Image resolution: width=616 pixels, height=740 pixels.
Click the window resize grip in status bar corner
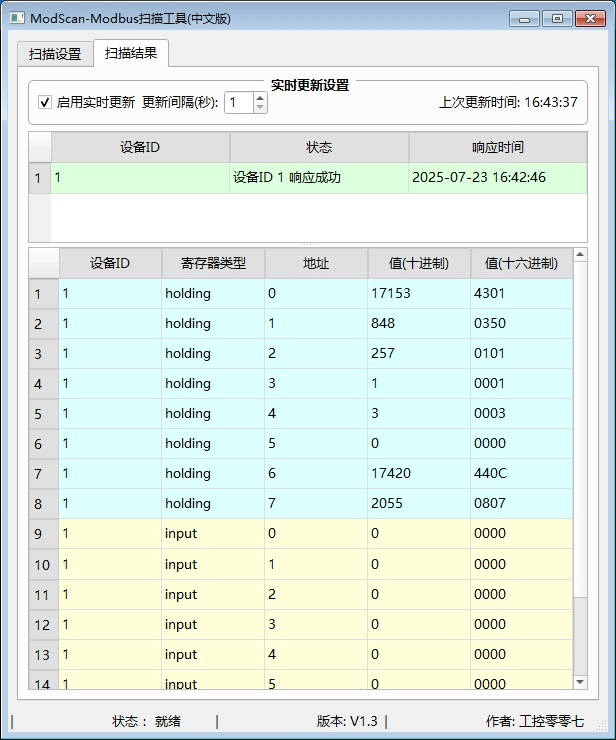tap(601, 725)
